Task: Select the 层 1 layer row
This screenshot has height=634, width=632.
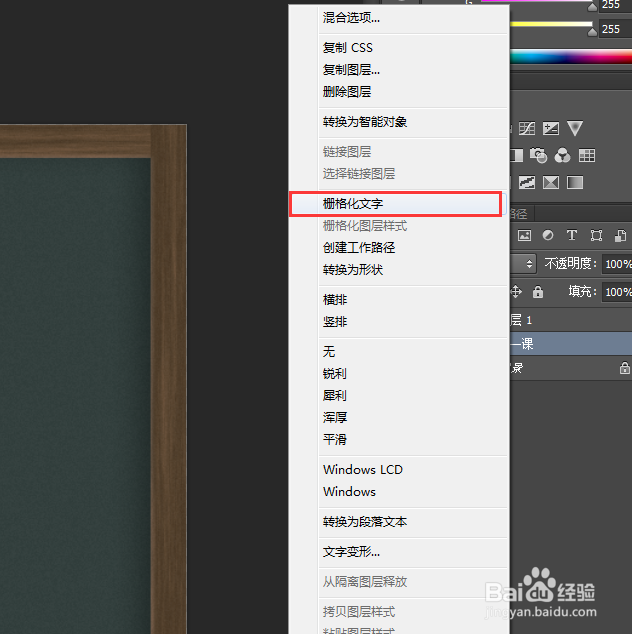Action: pos(571,320)
